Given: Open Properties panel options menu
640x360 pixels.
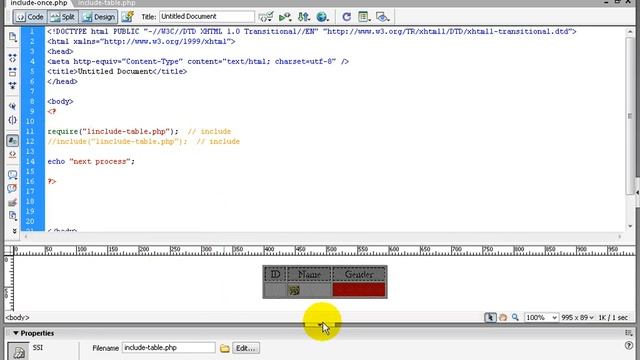Looking at the screenshot, I should tap(629, 333).
